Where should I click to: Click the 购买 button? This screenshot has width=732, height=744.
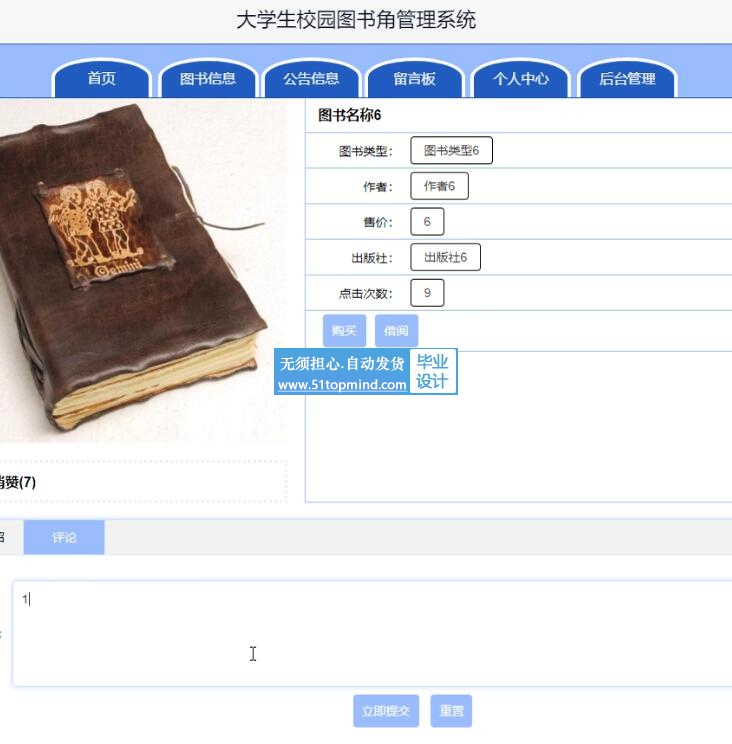[x=344, y=331]
